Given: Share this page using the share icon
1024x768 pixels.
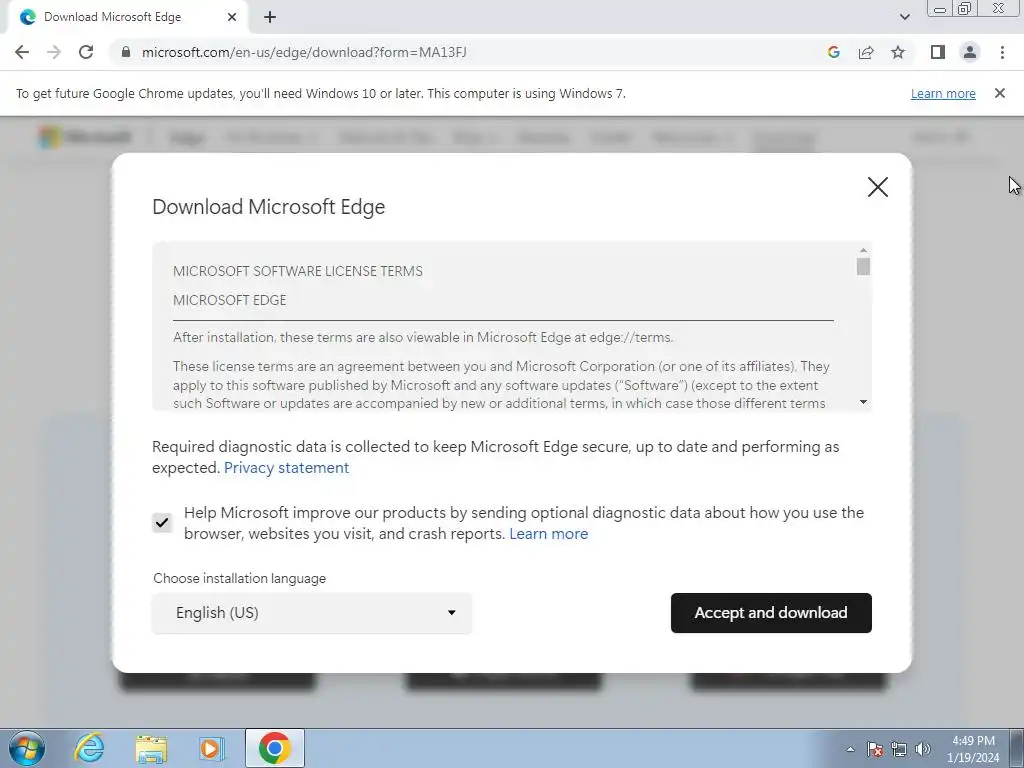Looking at the screenshot, I should (x=866, y=52).
